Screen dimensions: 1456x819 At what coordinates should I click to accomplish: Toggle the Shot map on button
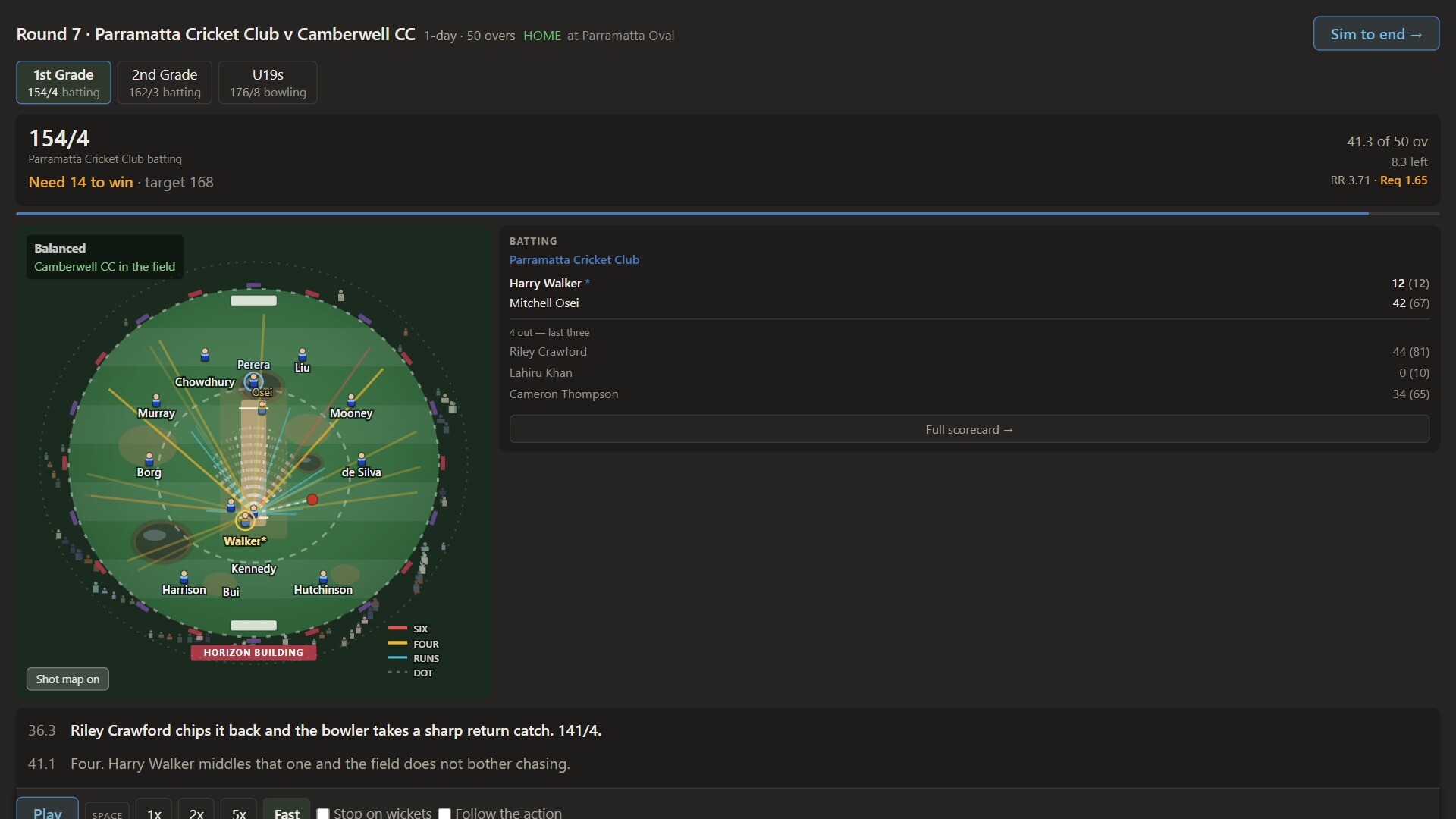coord(67,679)
